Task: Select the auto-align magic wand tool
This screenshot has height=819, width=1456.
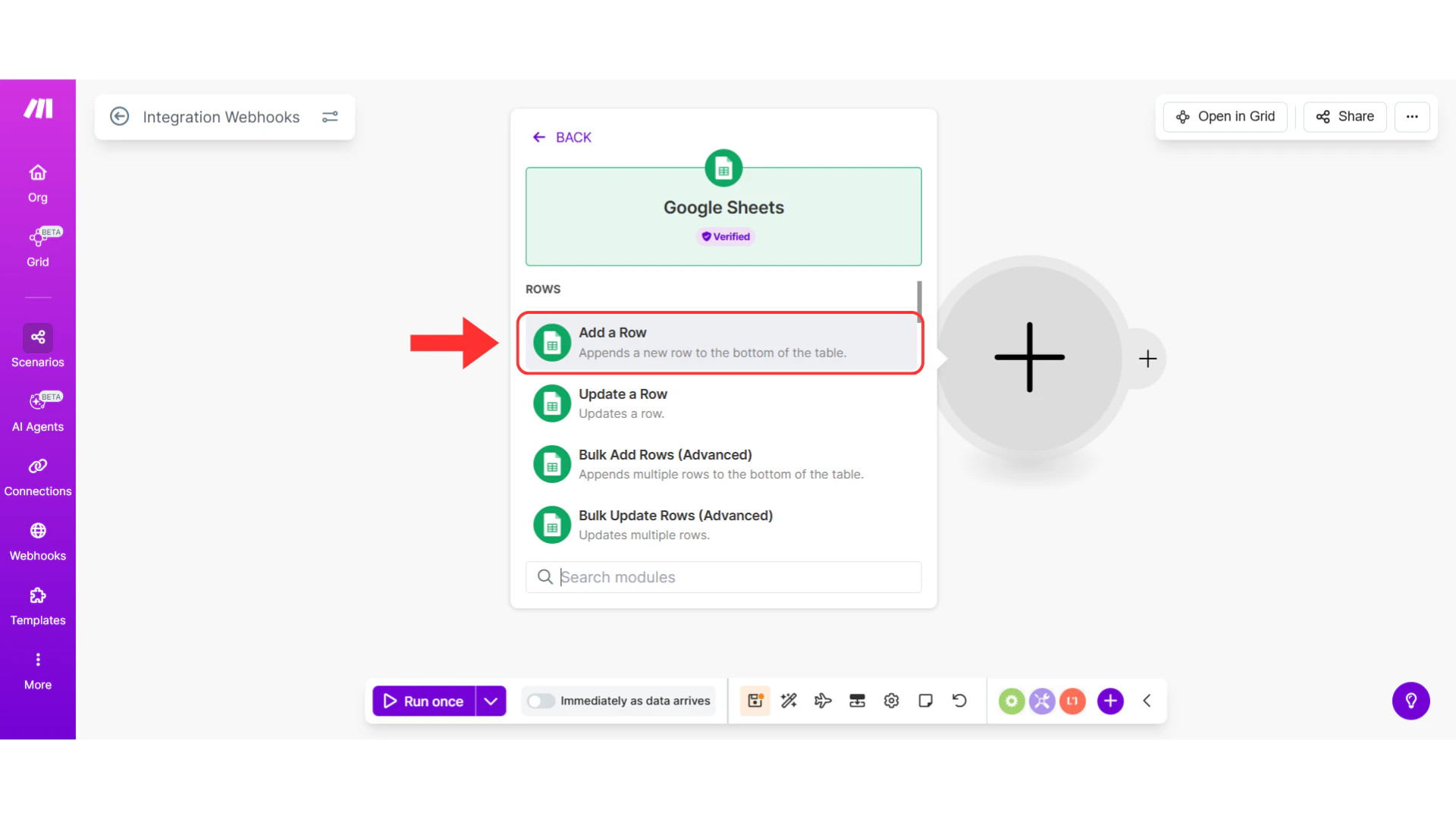Action: (789, 701)
